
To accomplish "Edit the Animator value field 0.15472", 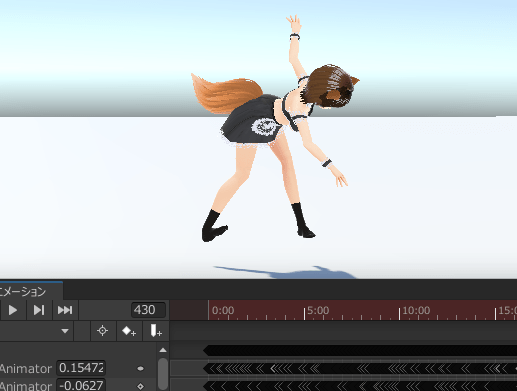I will [81, 368].
